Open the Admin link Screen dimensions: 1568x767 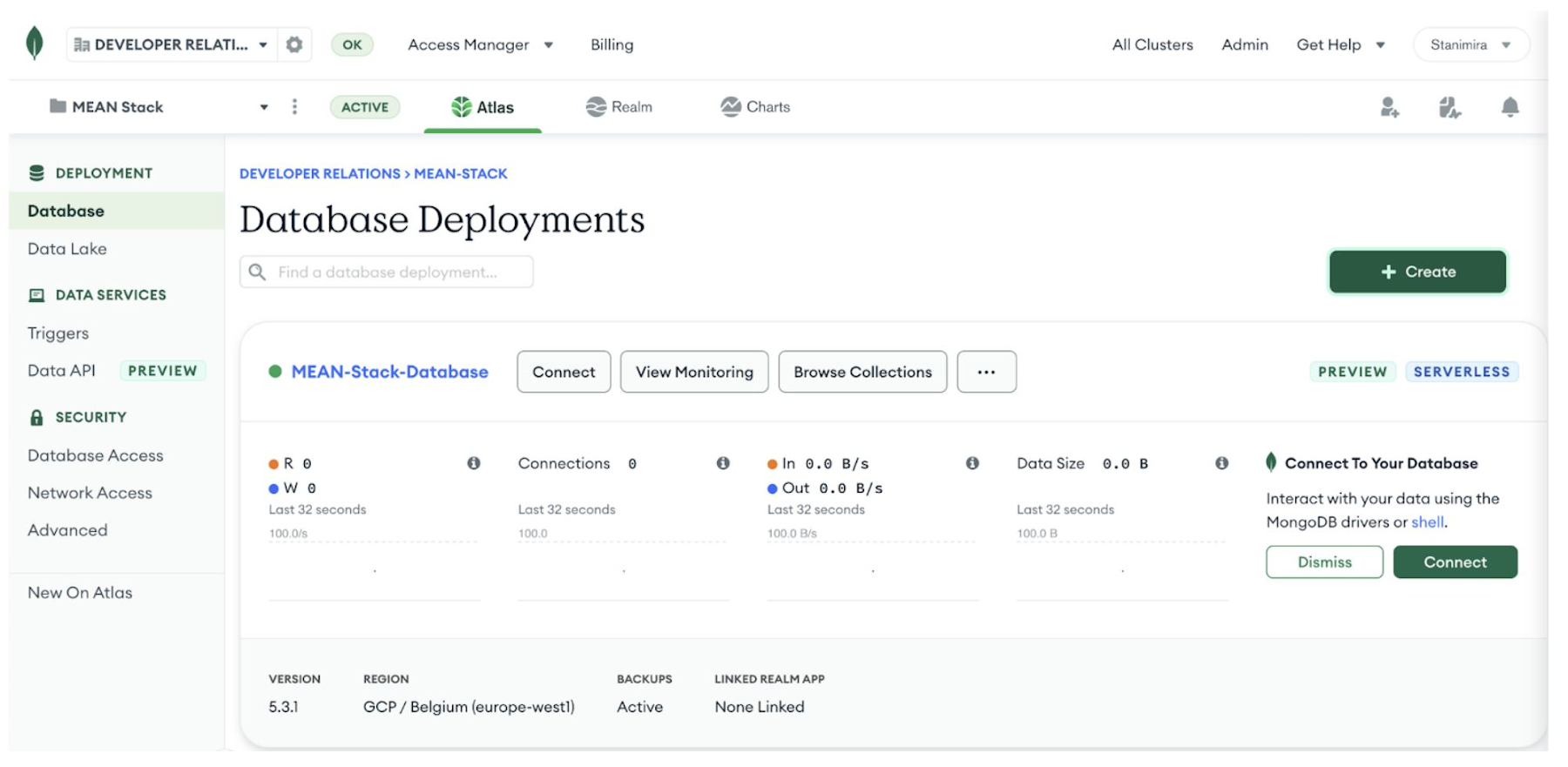coord(1245,44)
